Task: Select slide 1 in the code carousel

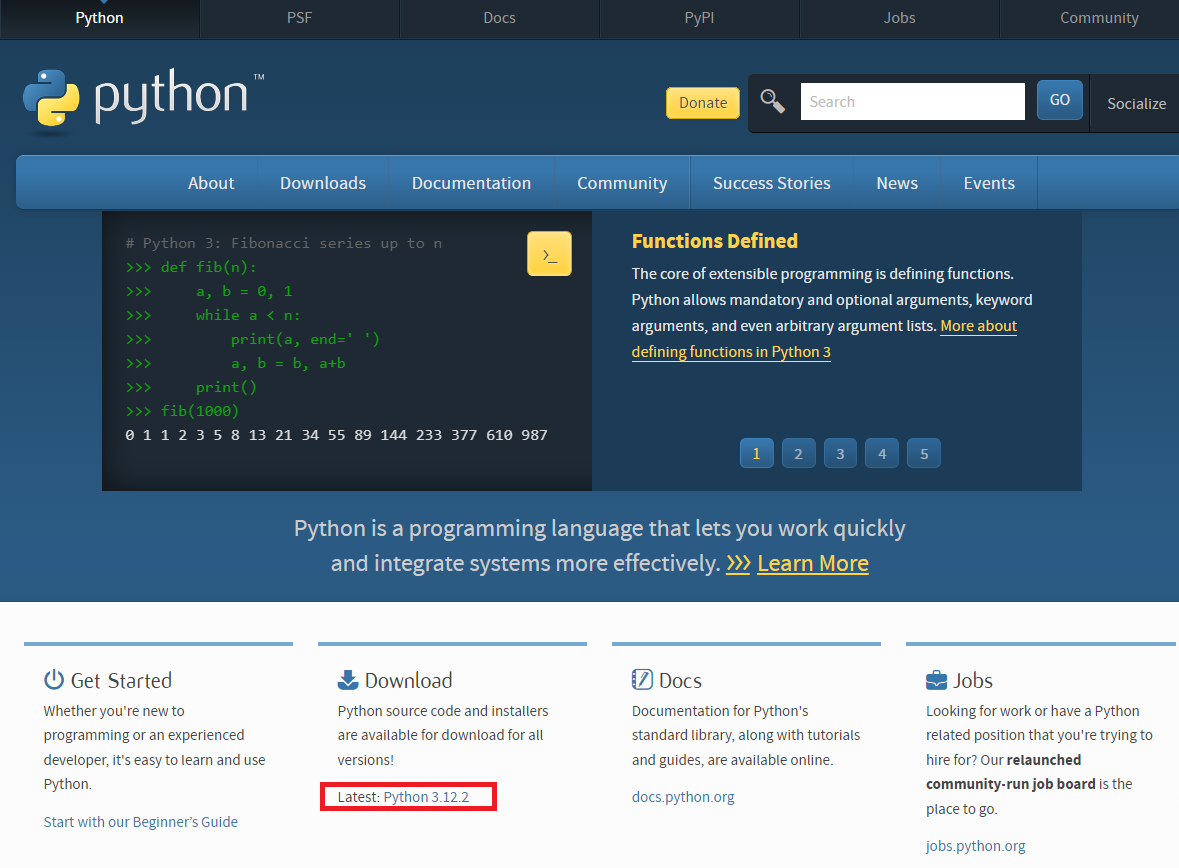Action: coord(756,454)
